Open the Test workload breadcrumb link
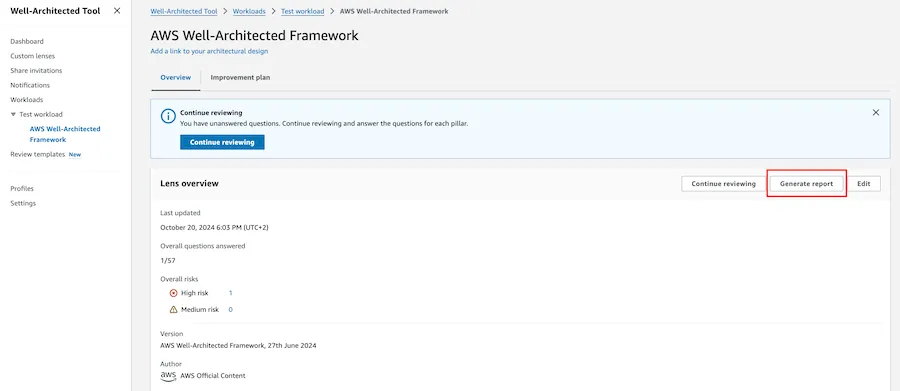This screenshot has width=900, height=391. pyautogui.click(x=302, y=11)
